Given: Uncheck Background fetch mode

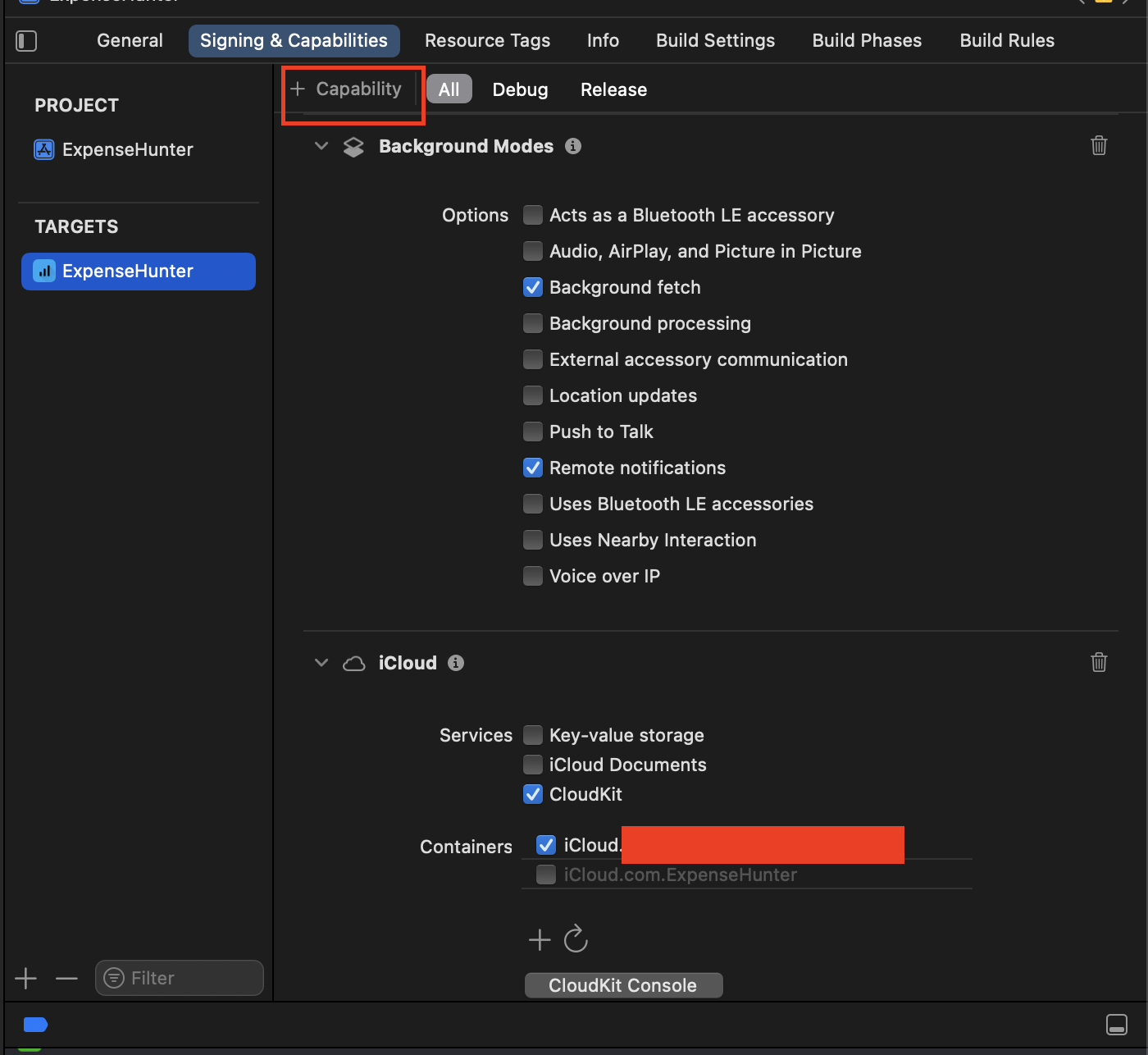Looking at the screenshot, I should click(533, 287).
